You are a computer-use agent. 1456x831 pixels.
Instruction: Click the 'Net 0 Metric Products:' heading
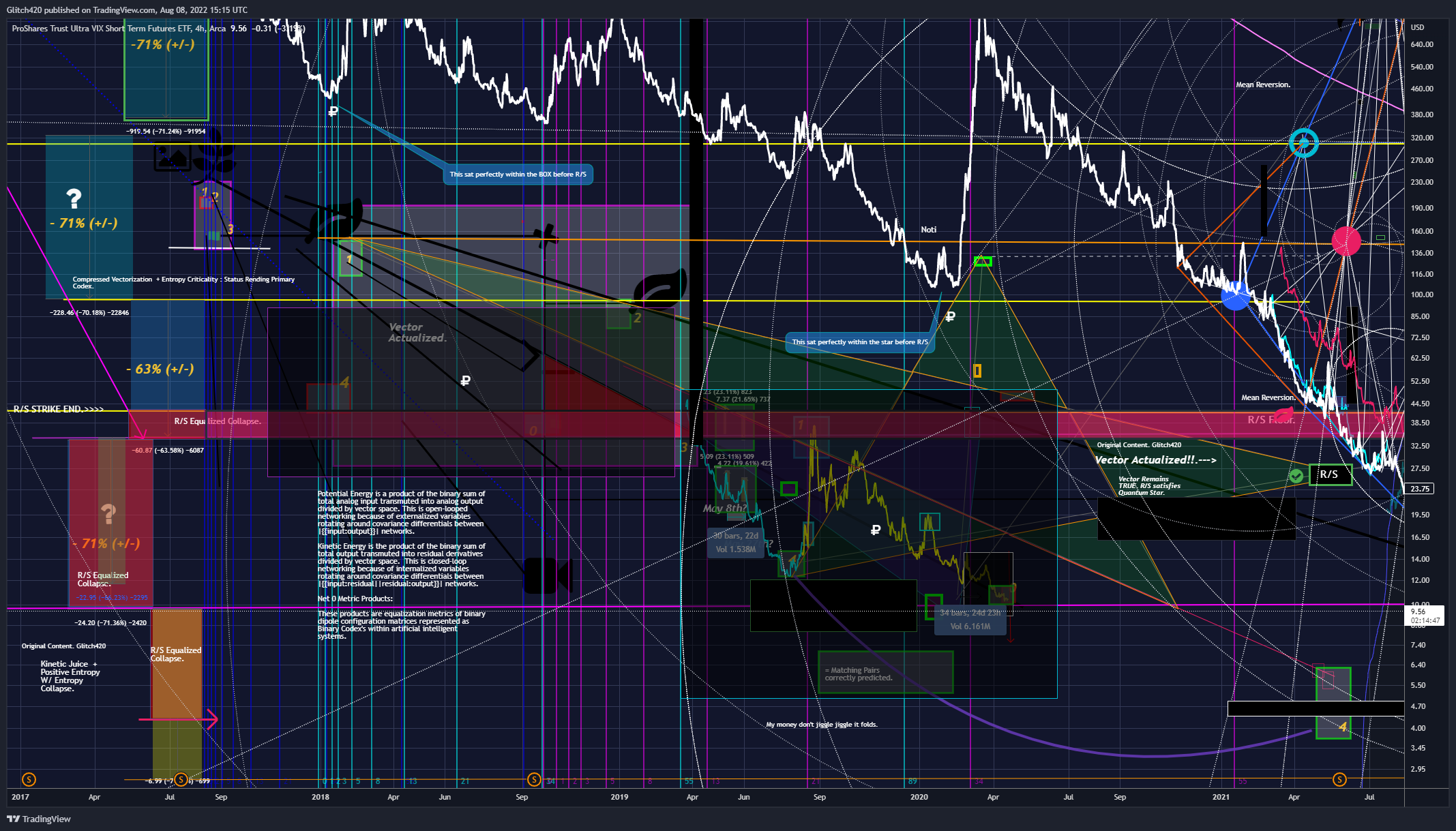click(355, 599)
